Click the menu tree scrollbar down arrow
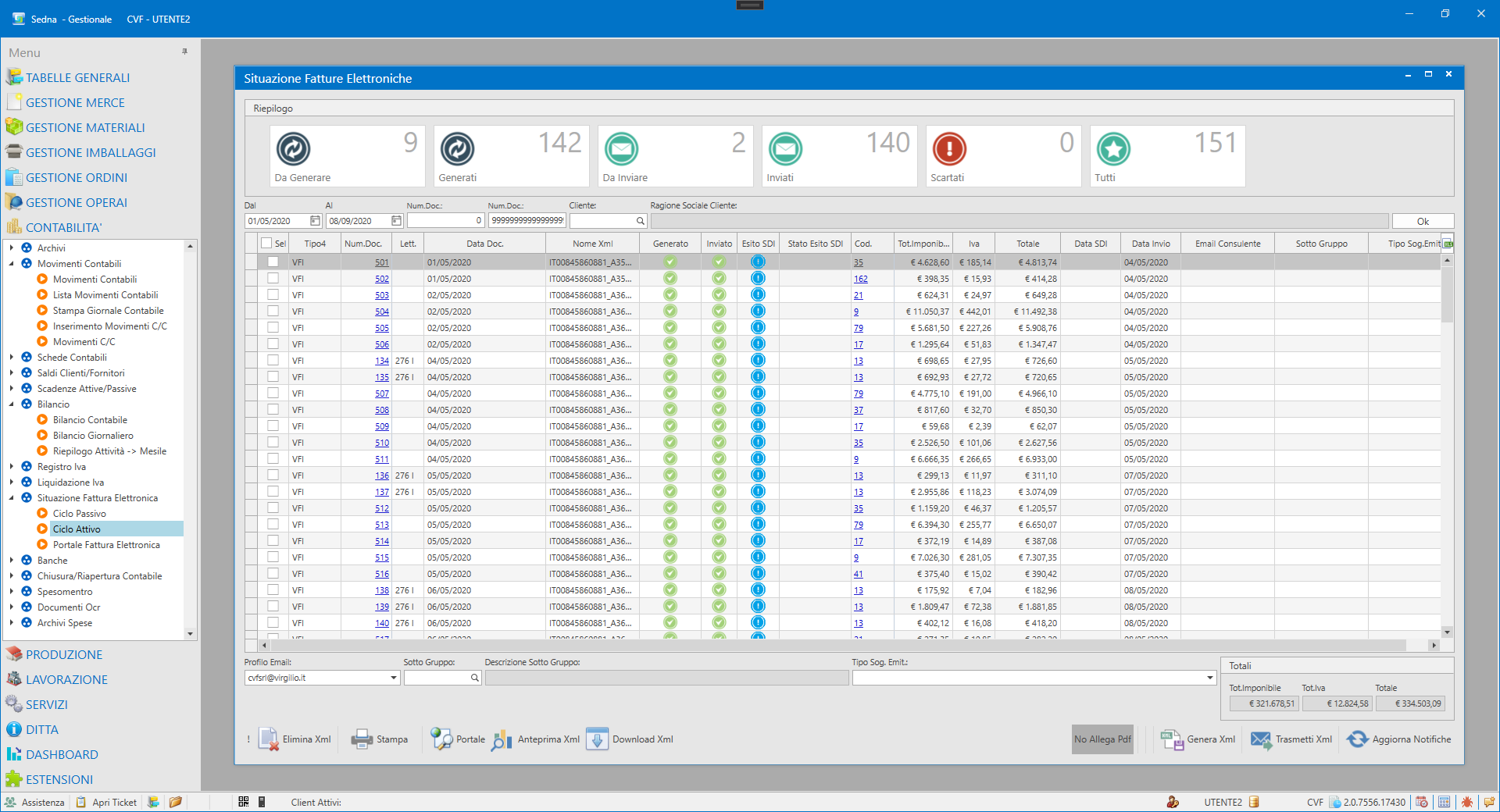 pos(190,634)
